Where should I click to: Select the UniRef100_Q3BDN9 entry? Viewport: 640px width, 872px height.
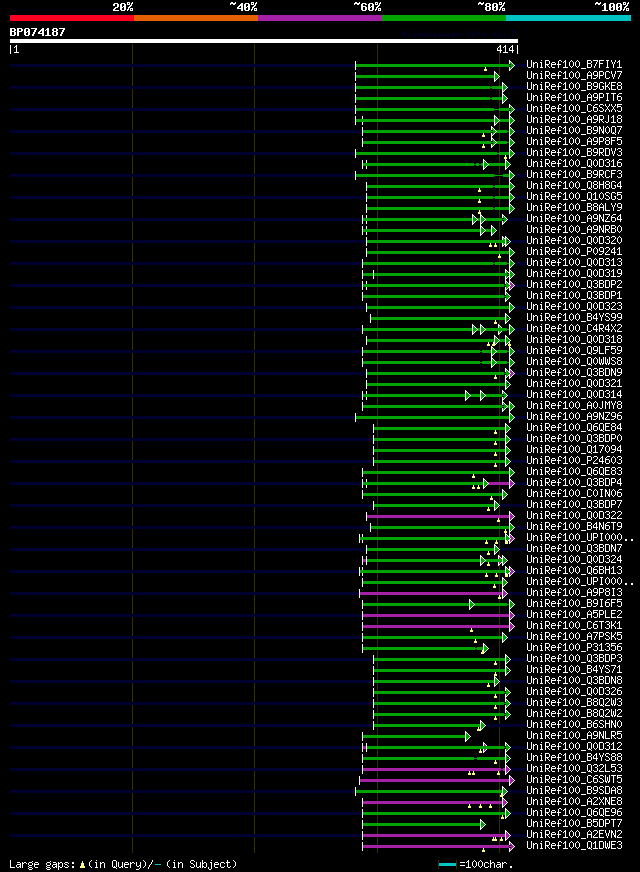click(x=574, y=373)
